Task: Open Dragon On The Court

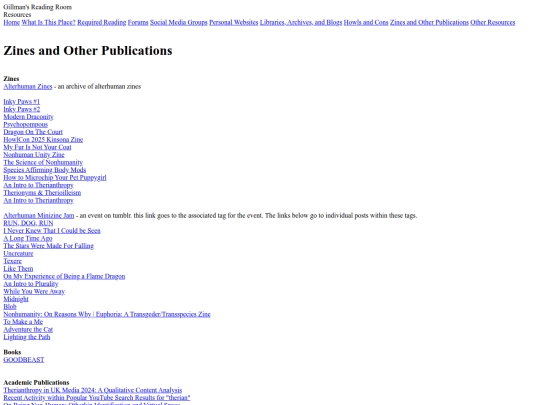Action: point(33,132)
